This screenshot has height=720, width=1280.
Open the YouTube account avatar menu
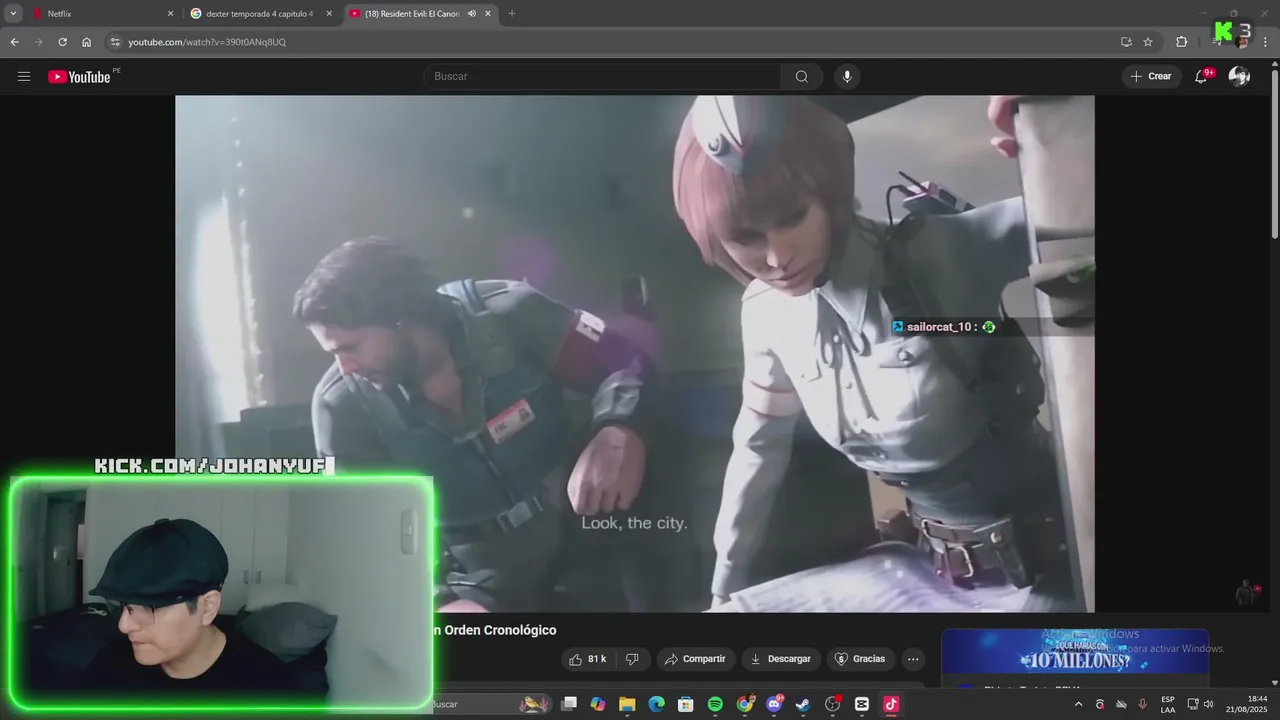tap(1239, 77)
